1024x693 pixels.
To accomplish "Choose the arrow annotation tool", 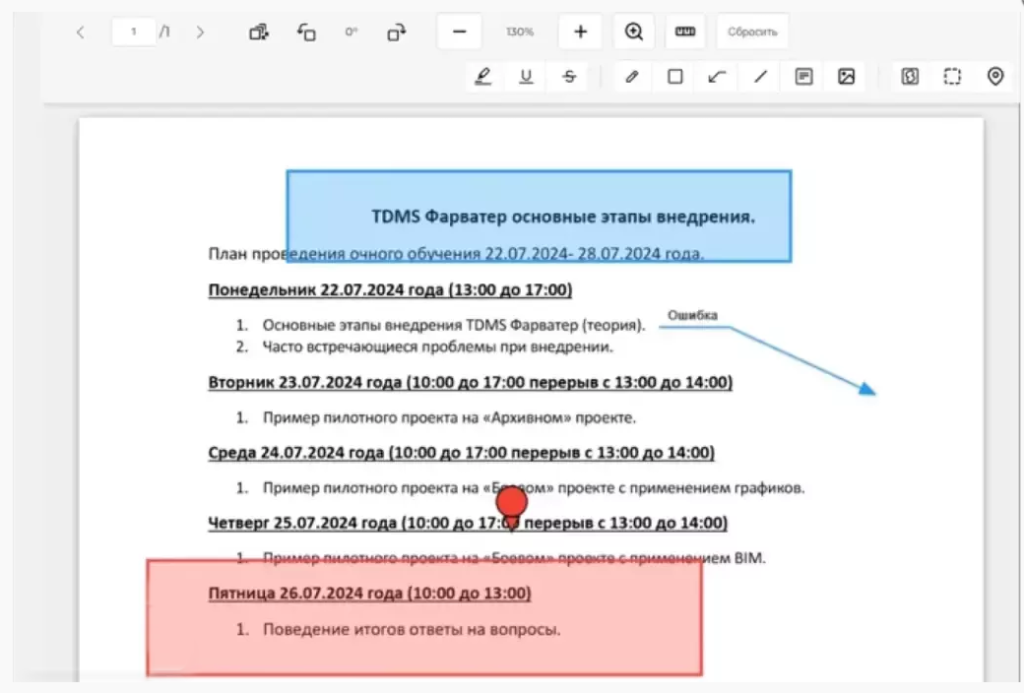I will pyautogui.click(x=717, y=77).
